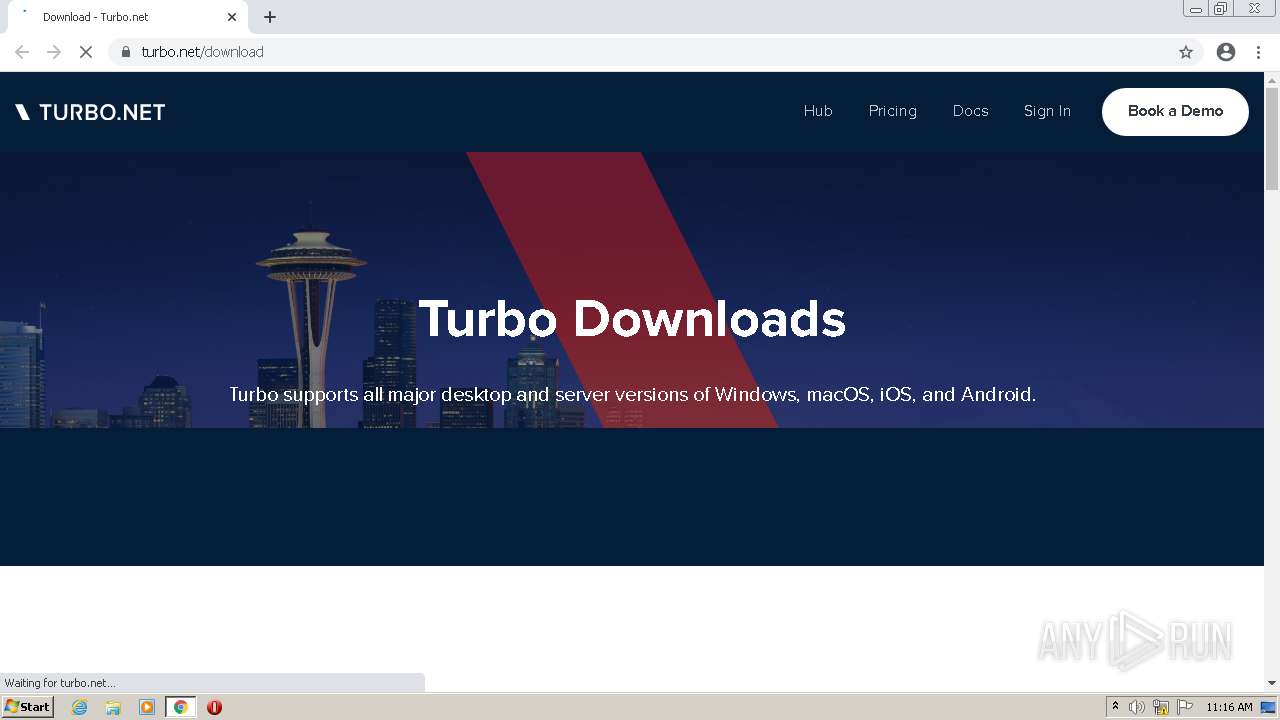Open the Chrome profile avatar

point(1226,52)
